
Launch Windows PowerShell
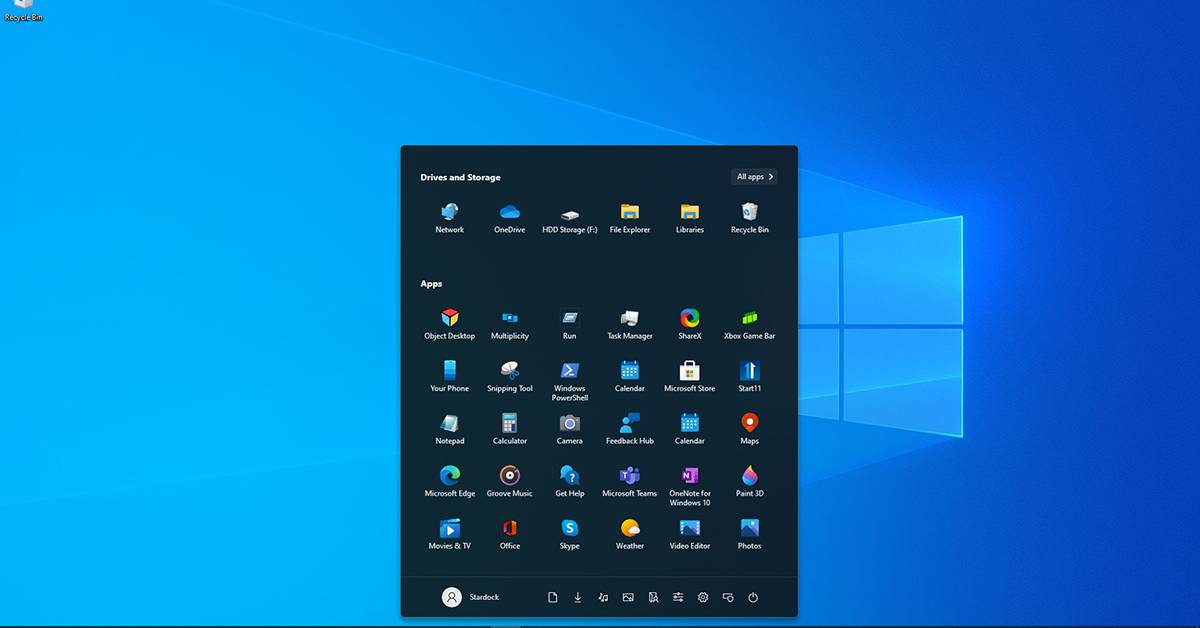(x=569, y=373)
